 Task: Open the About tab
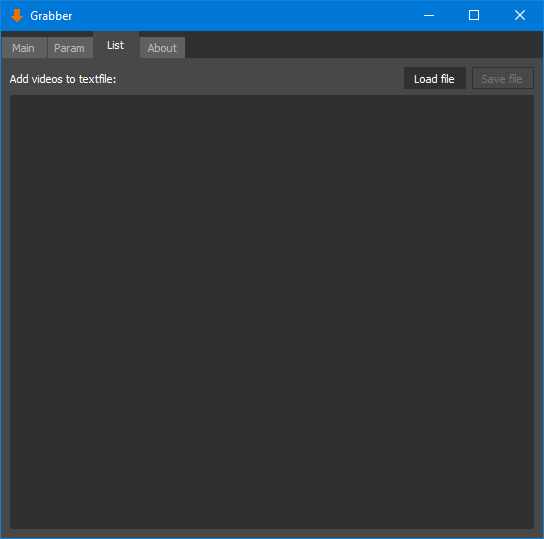coord(162,48)
